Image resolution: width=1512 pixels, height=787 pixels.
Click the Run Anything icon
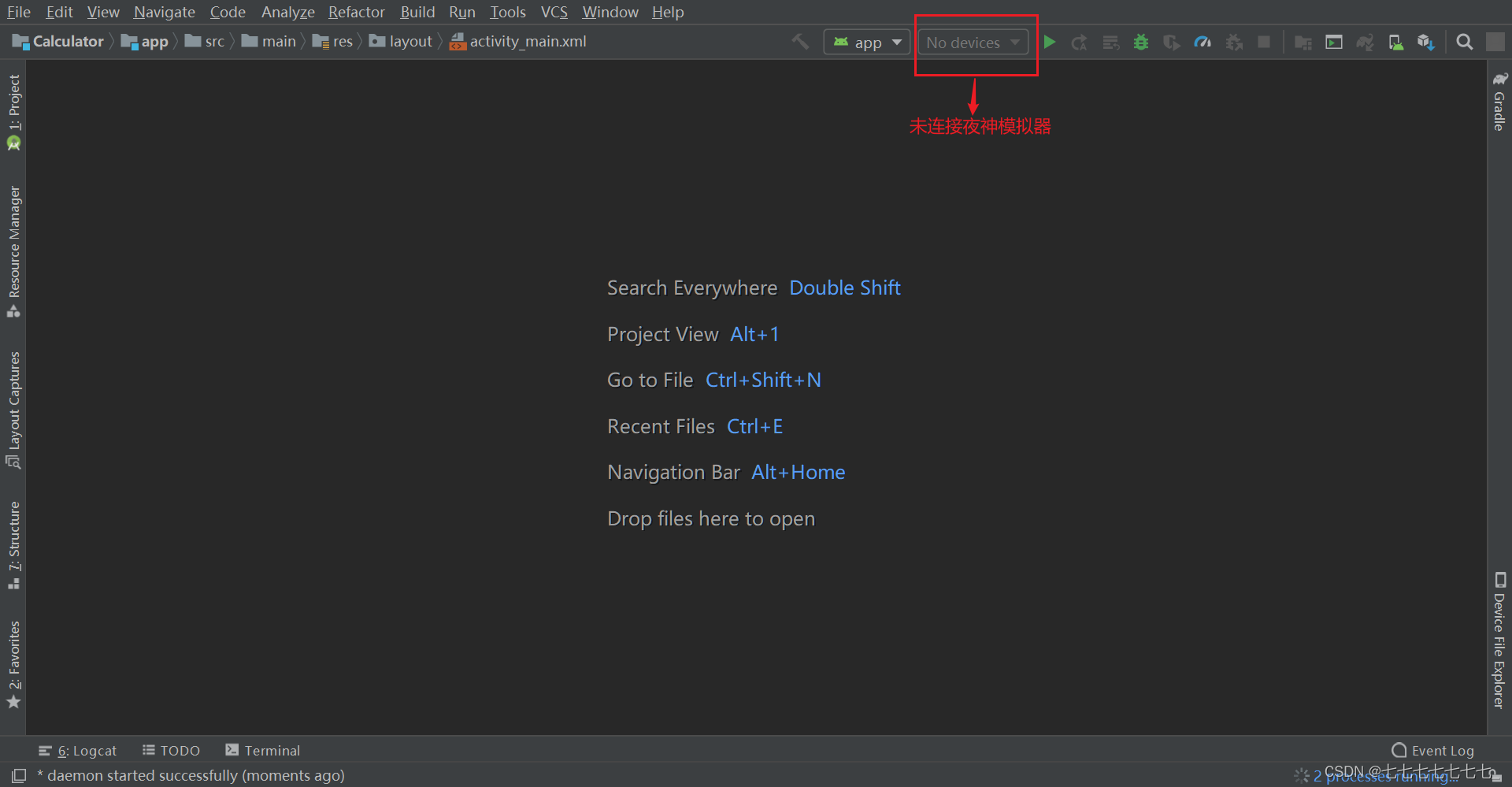click(x=1334, y=43)
